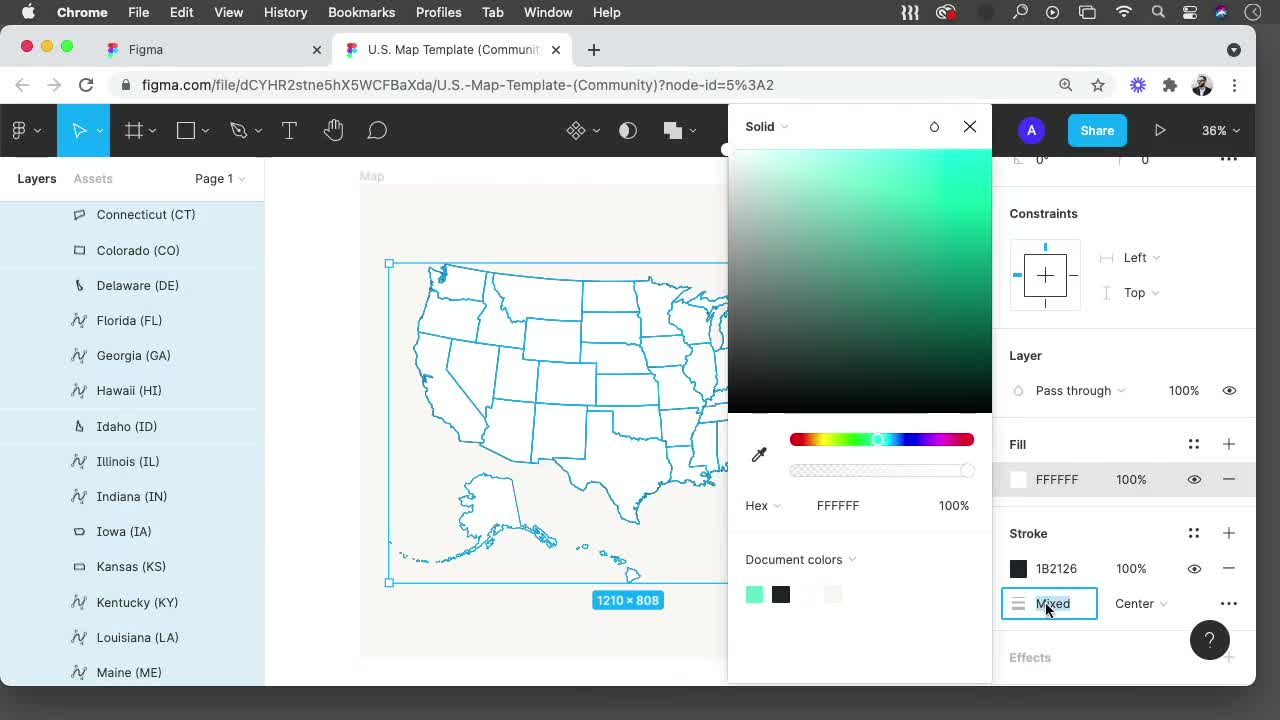Open the Solid paint type dropdown
The image size is (1280, 720).
point(765,126)
